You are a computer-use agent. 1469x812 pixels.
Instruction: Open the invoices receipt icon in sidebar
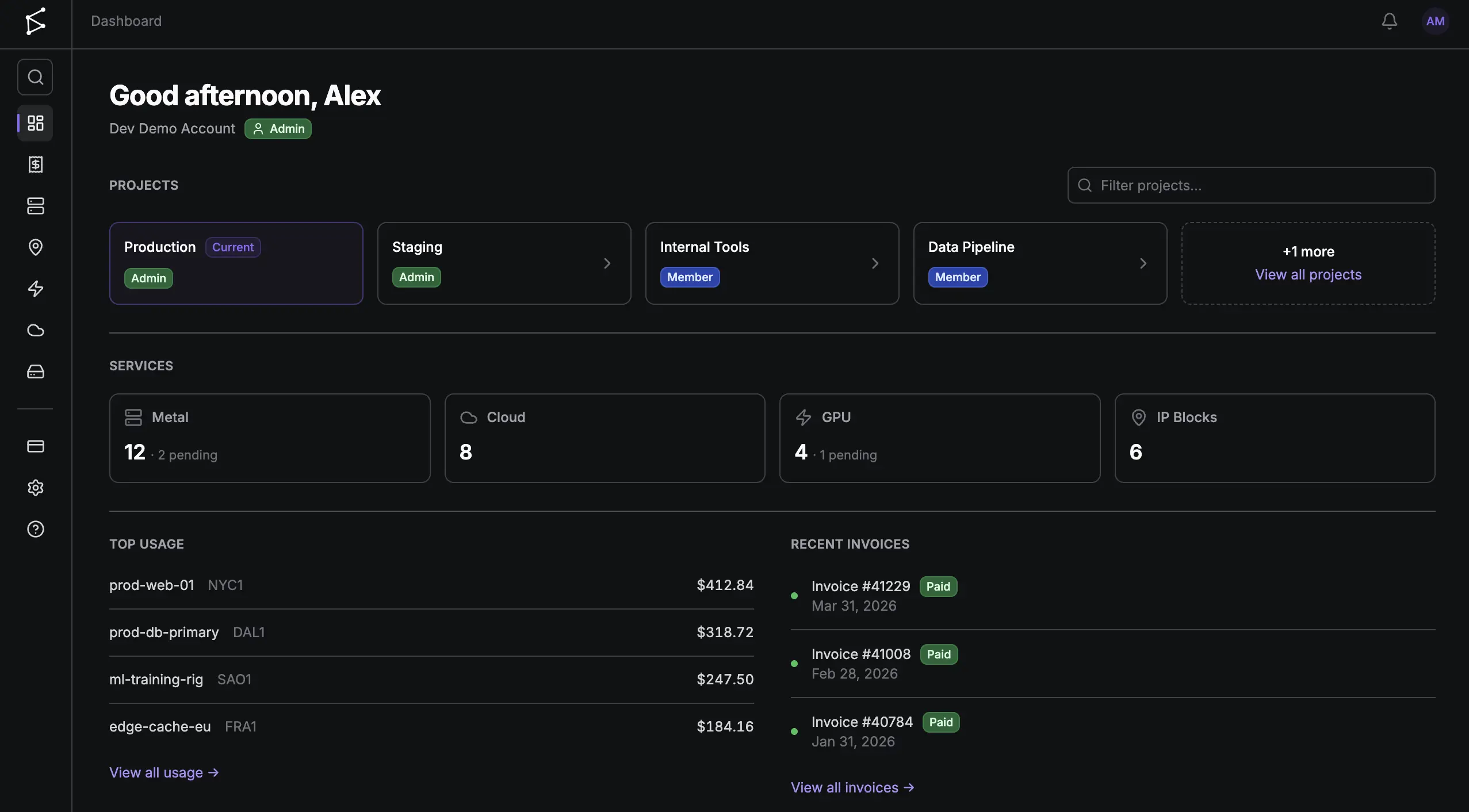pyautogui.click(x=36, y=164)
